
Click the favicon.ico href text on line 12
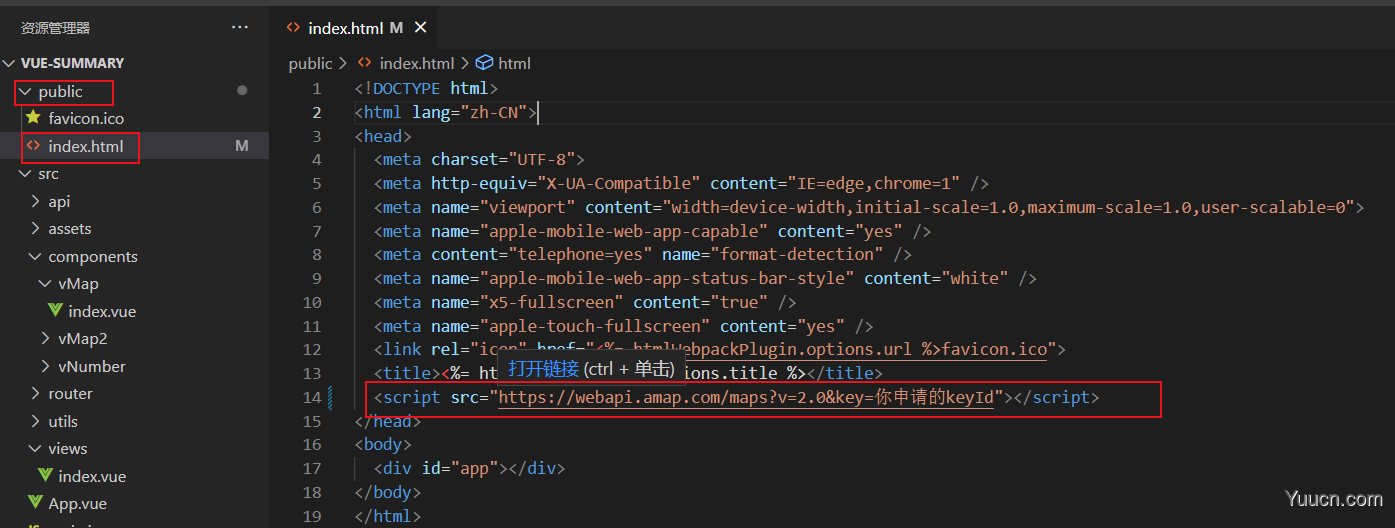click(992, 350)
